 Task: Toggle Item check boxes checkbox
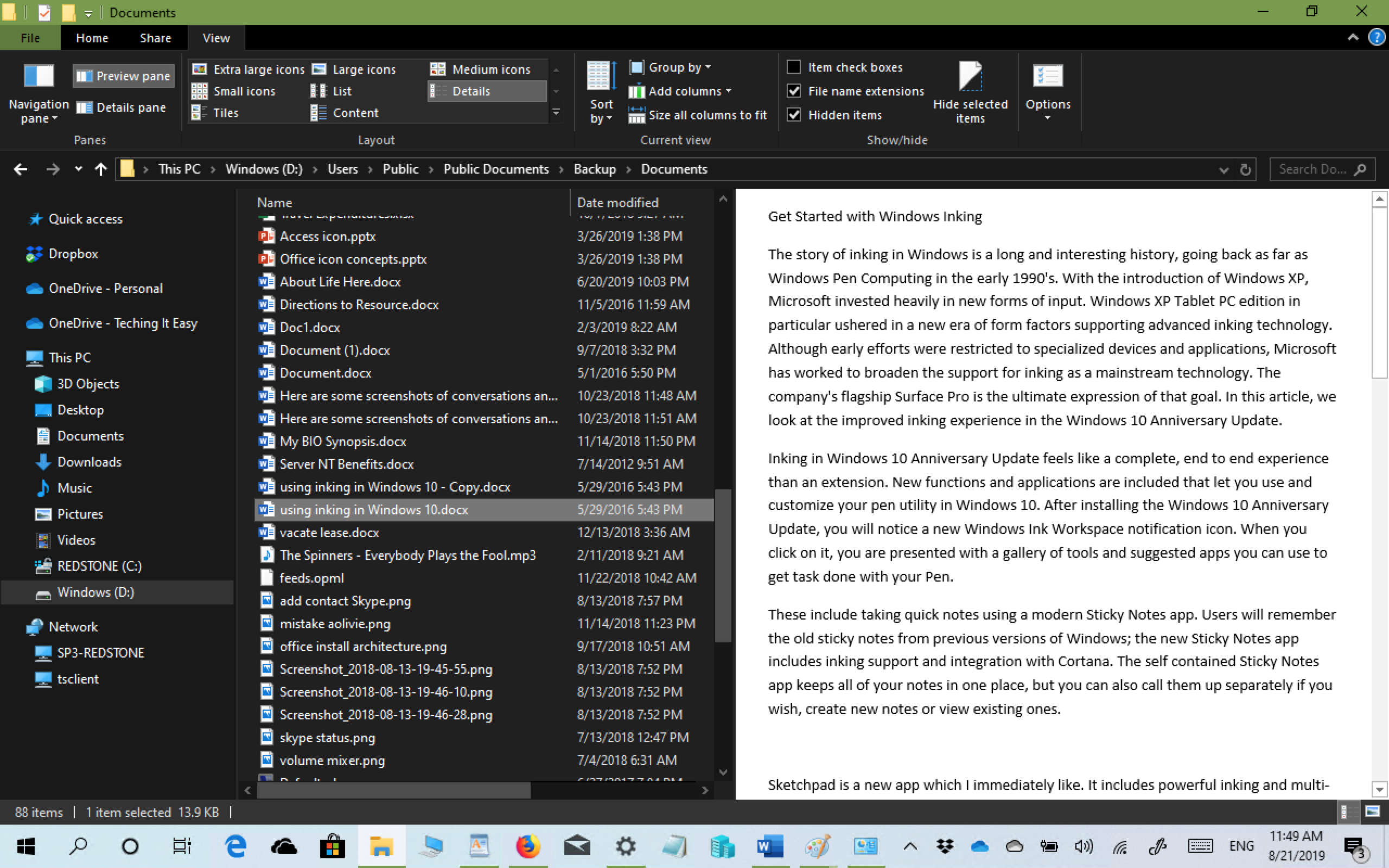(793, 67)
